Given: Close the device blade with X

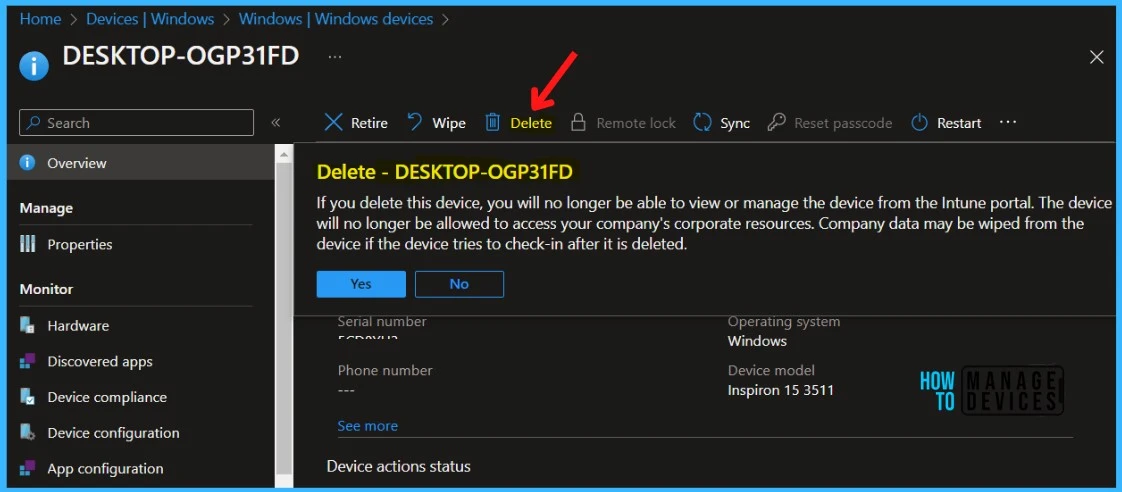Looking at the screenshot, I should 1096,57.
